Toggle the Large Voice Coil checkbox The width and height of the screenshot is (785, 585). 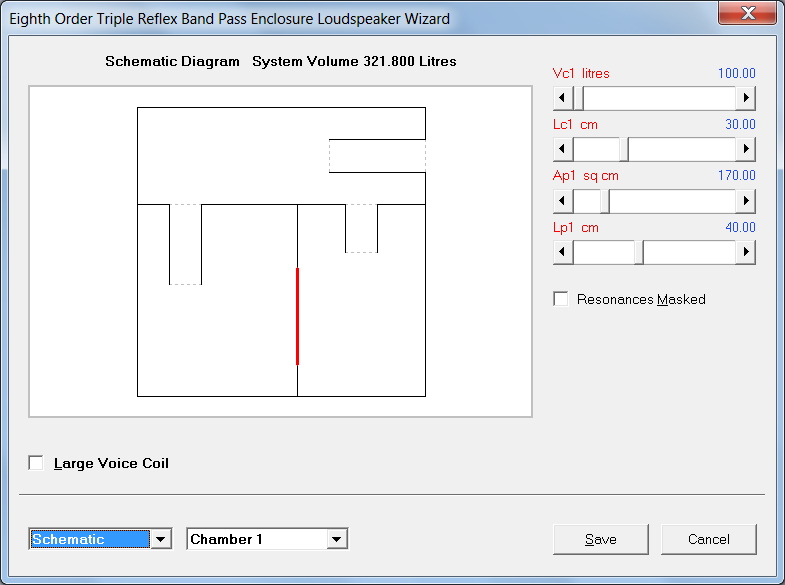coord(36,463)
